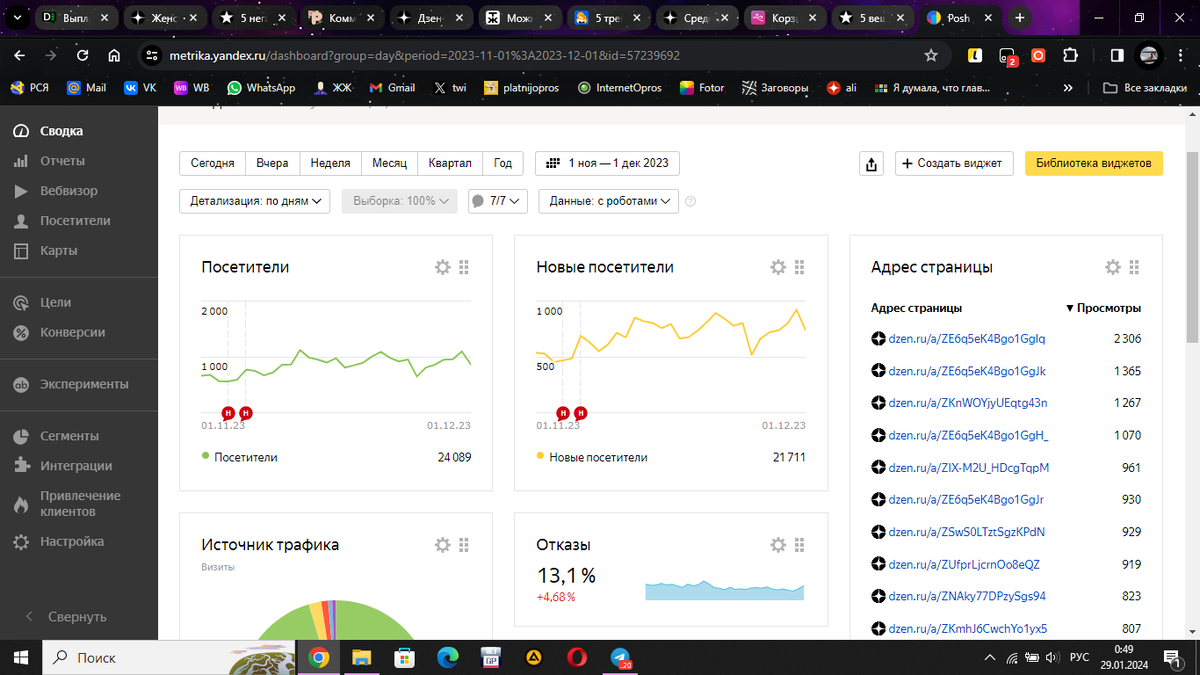Click the Привлечение клиентов flame icon
This screenshot has height=675, width=1200.
(20, 504)
